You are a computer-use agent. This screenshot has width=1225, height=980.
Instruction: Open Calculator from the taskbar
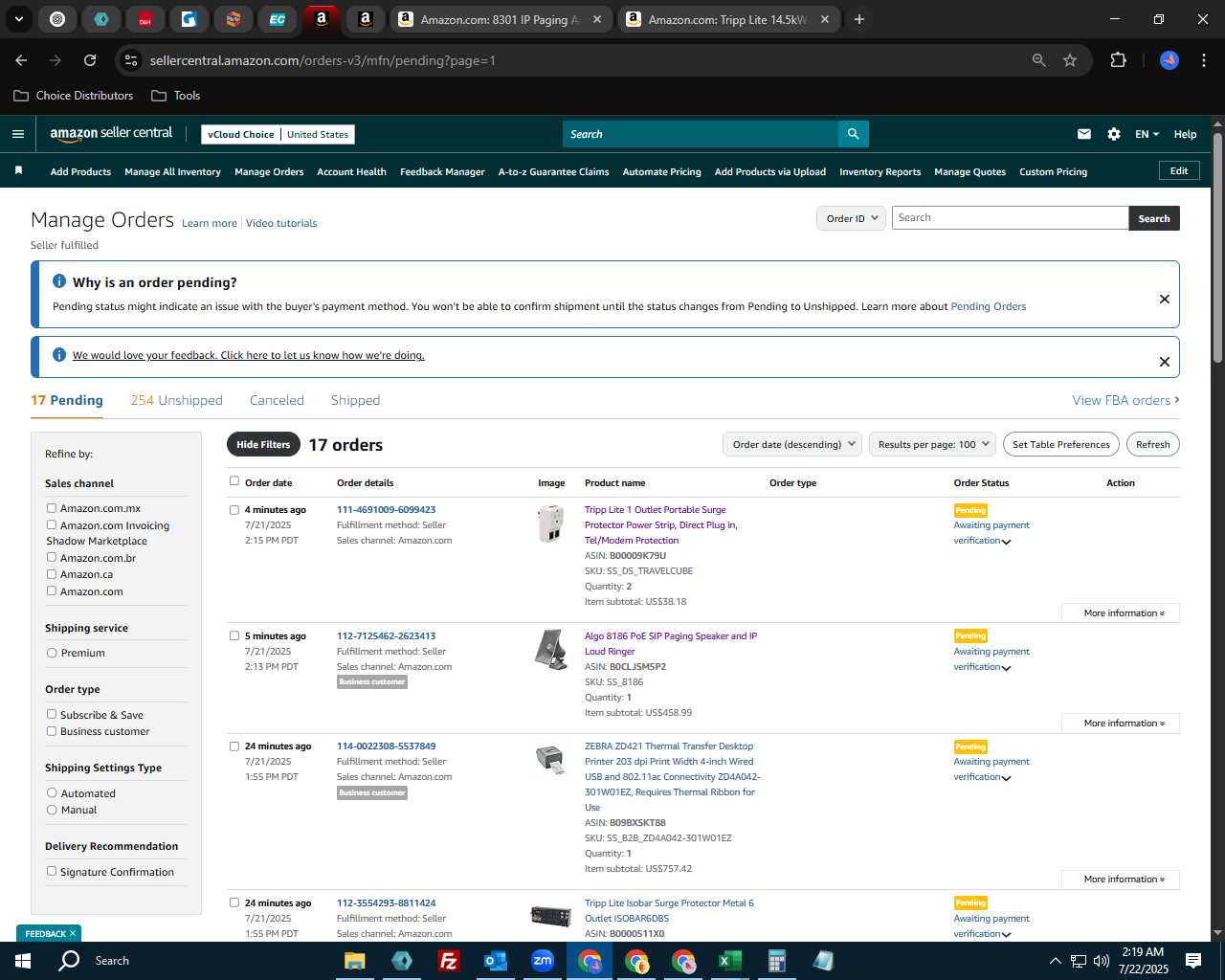coord(776,961)
